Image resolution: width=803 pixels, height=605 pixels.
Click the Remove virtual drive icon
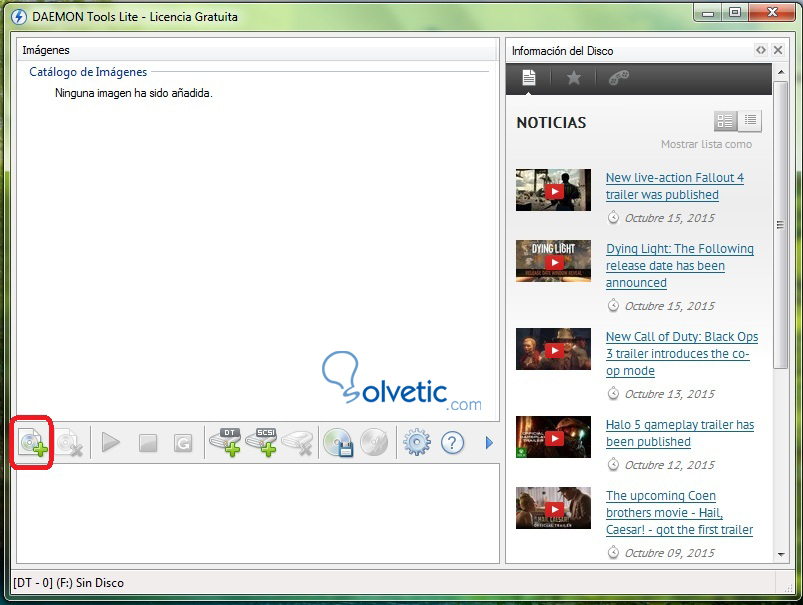point(298,443)
